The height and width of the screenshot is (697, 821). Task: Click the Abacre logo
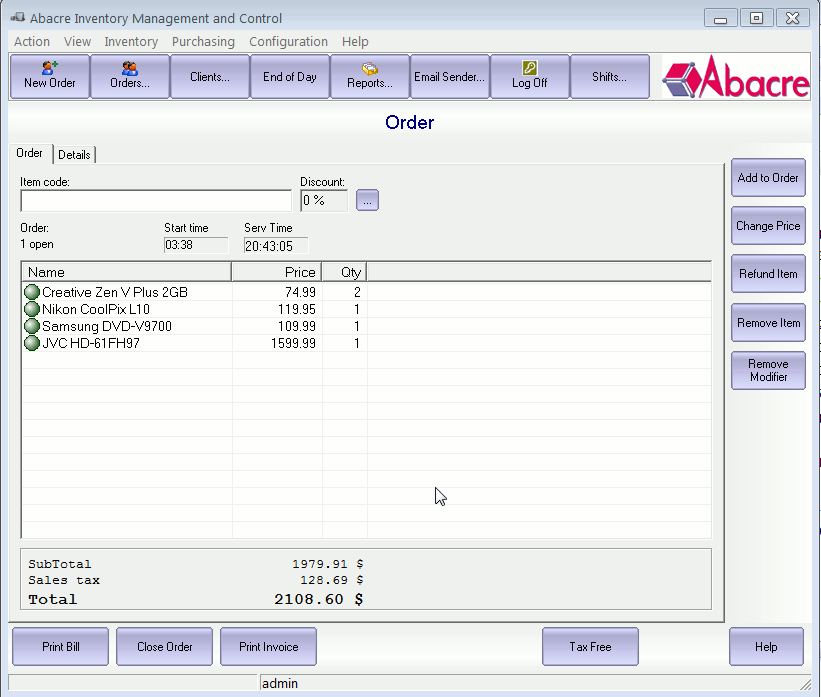[x=736, y=77]
